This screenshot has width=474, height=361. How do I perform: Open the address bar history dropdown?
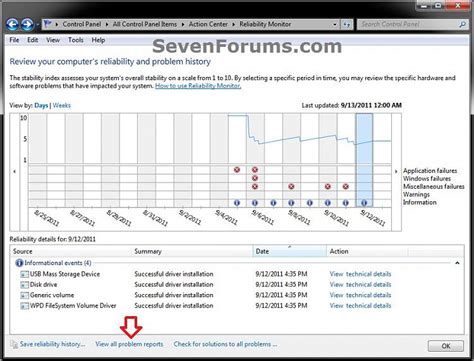(x=335, y=24)
